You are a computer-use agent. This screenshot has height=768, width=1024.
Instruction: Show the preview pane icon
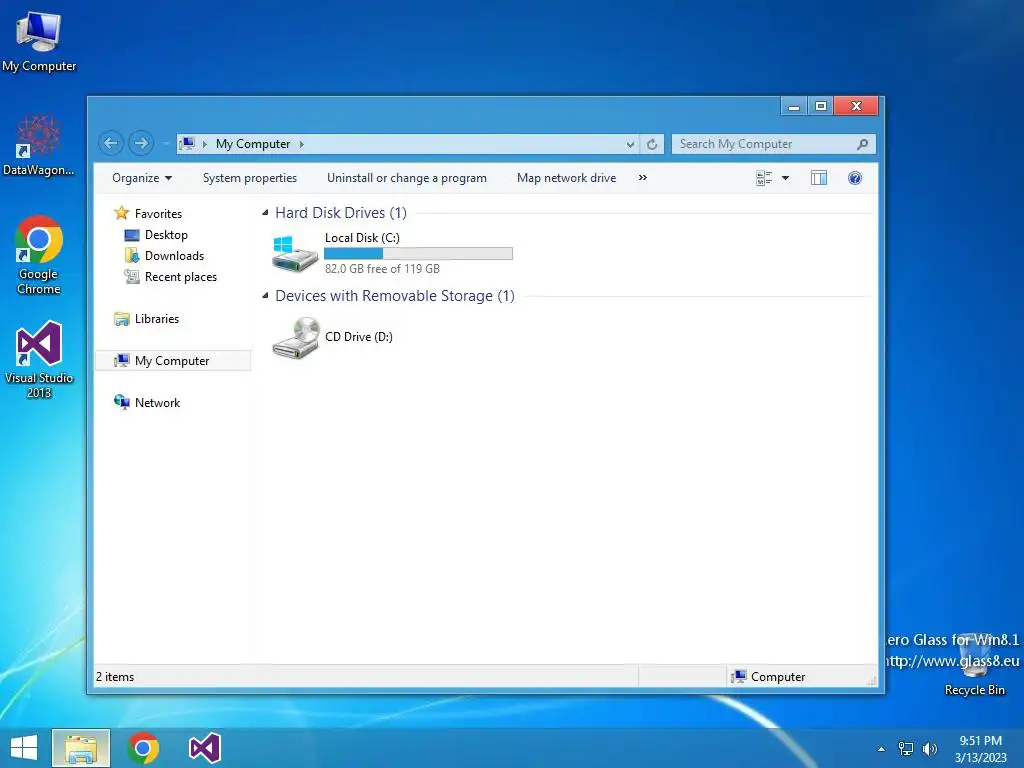click(x=818, y=178)
